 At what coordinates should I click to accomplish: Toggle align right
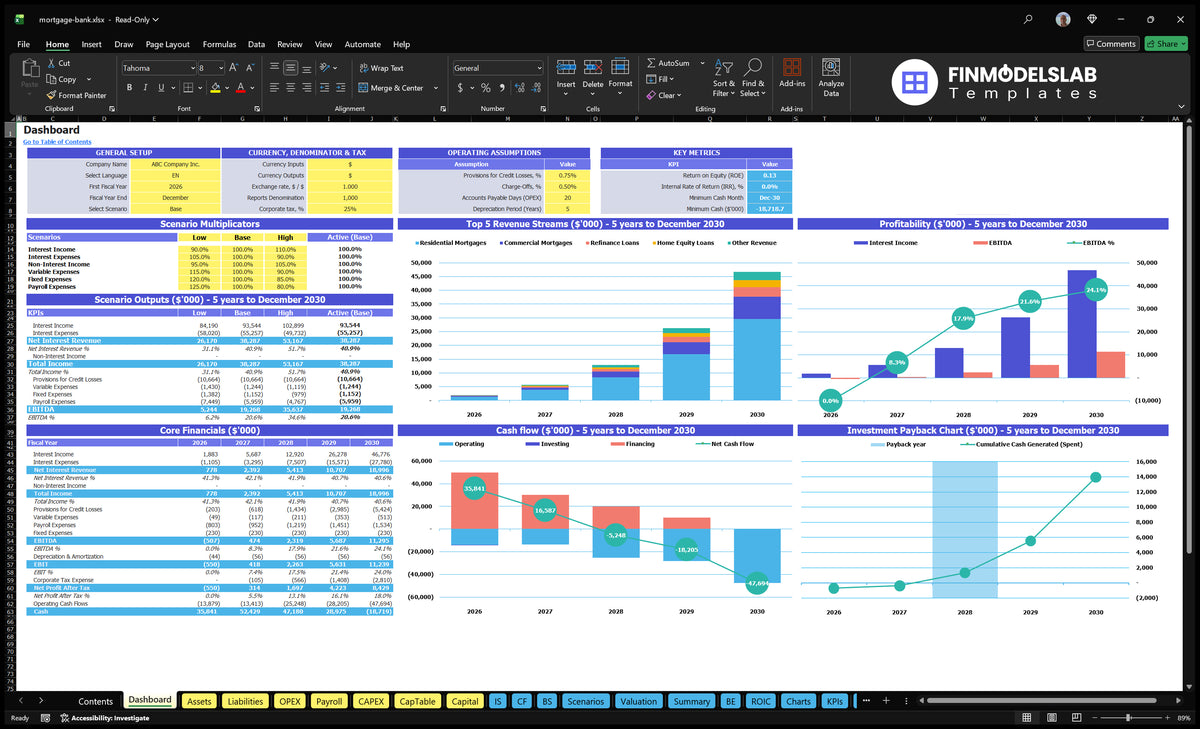[x=307, y=88]
